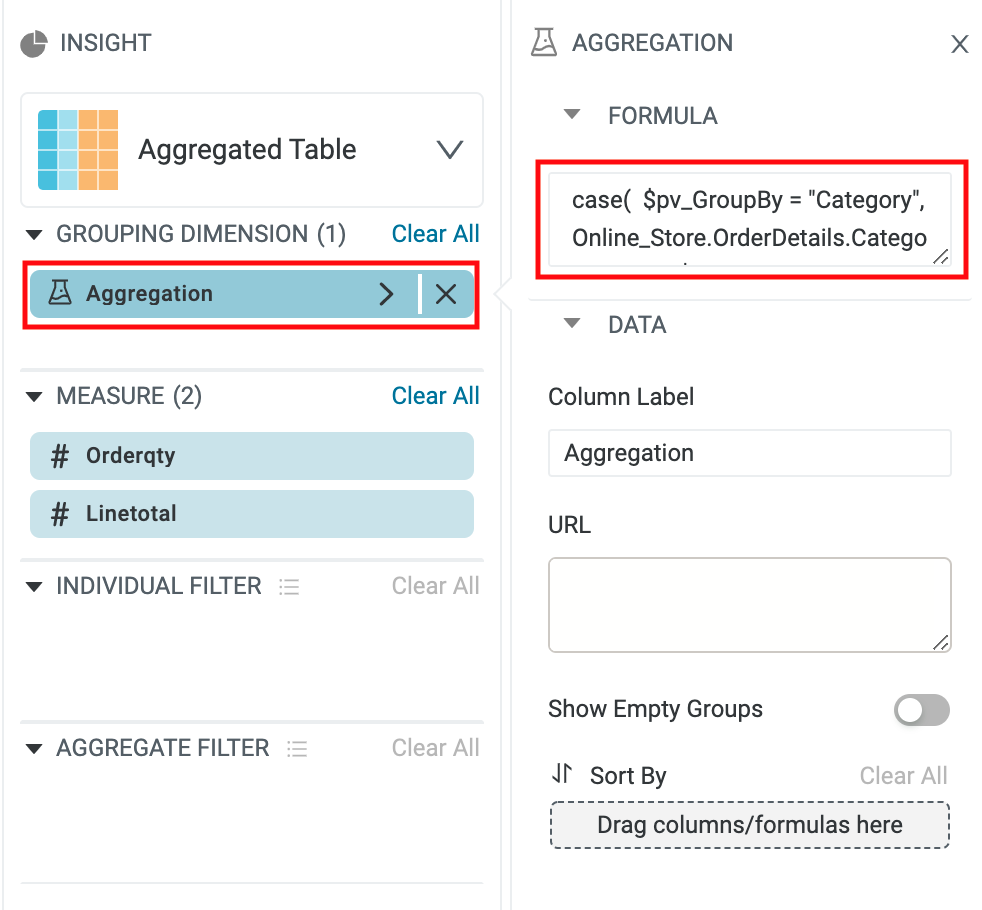Select the Linetotal measure pill
The width and height of the screenshot is (982, 910).
251,514
